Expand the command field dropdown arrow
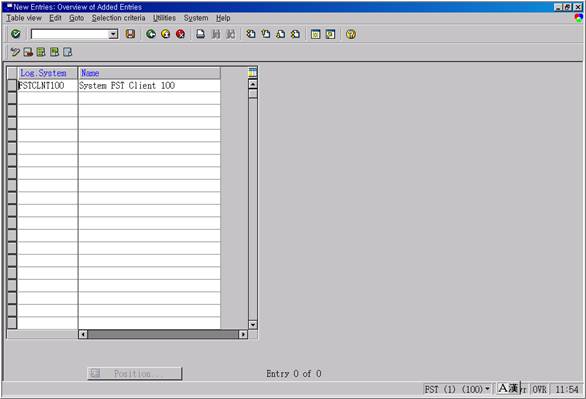586x399 pixels. click(x=113, y=35)
